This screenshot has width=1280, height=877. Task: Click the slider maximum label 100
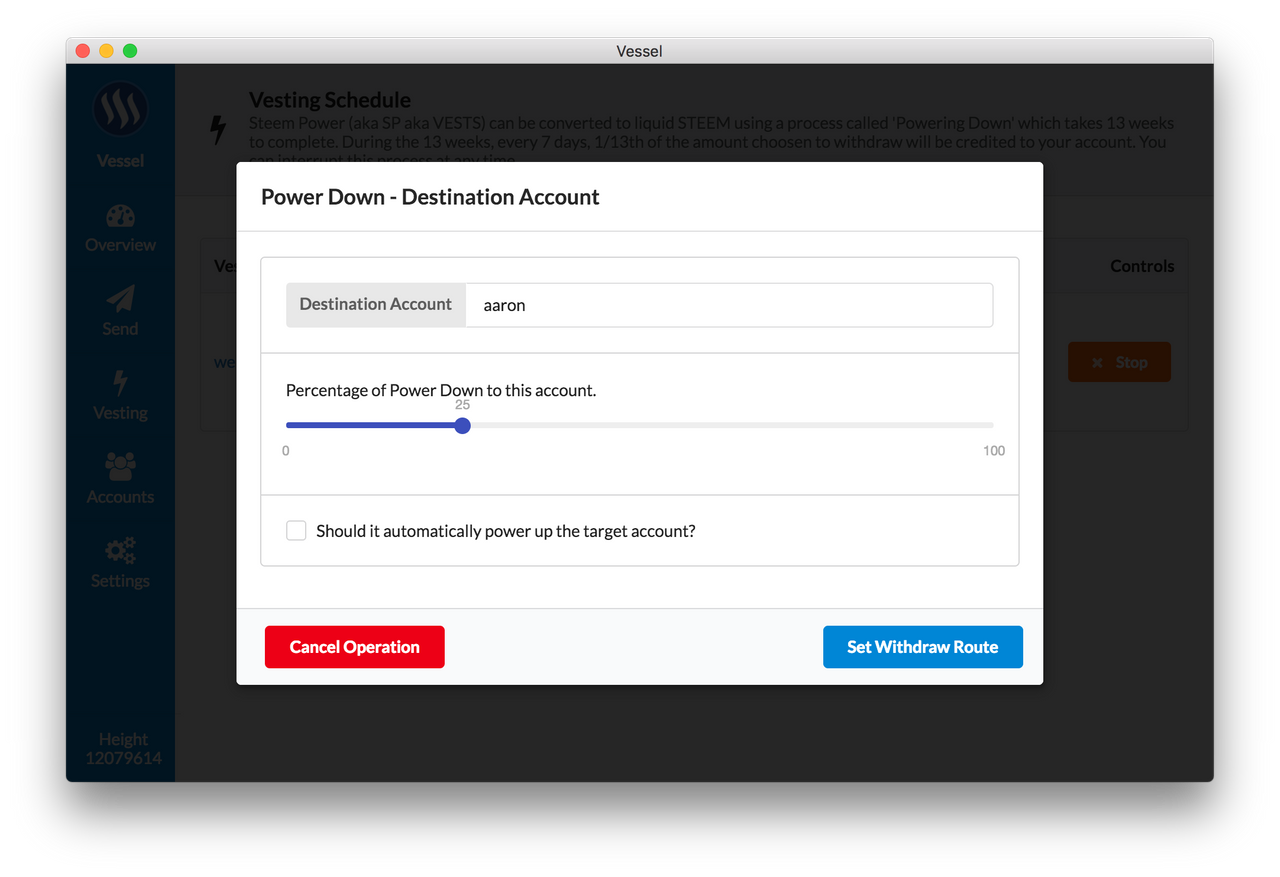tap(994, 451)
